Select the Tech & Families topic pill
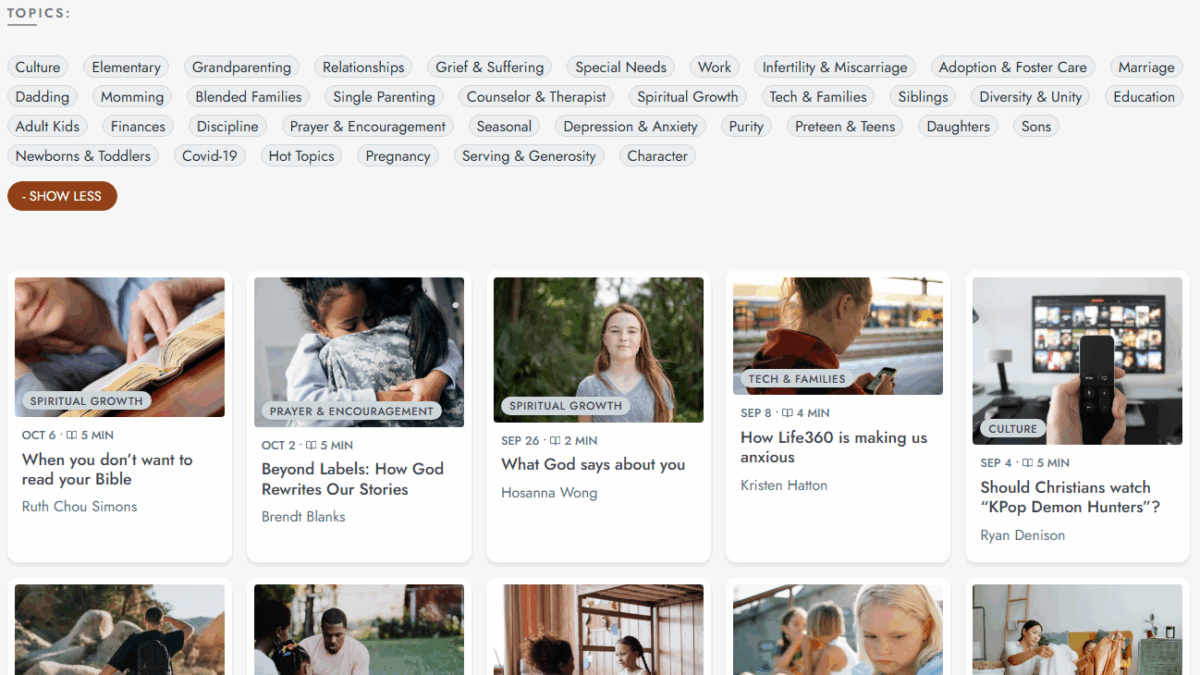Screen dimensions: 1200x675 point(817,96)
